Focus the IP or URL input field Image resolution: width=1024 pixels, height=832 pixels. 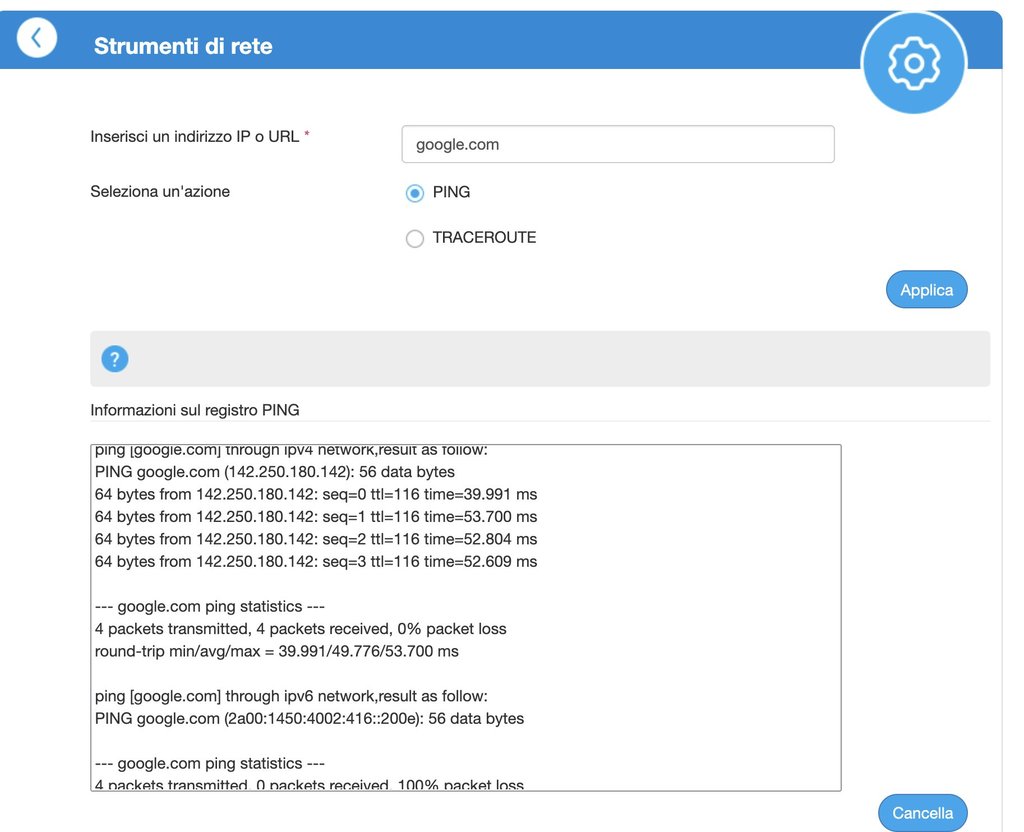coord(617,144)
